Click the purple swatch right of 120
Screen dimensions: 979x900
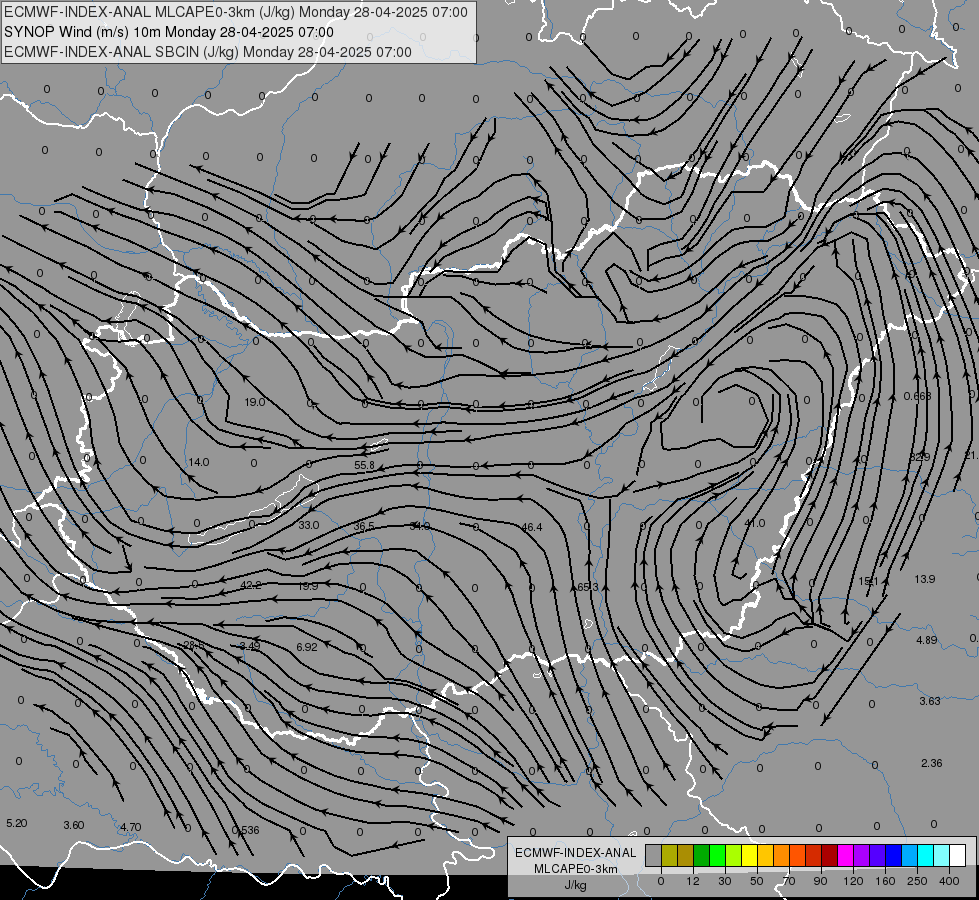pos(862,855)
